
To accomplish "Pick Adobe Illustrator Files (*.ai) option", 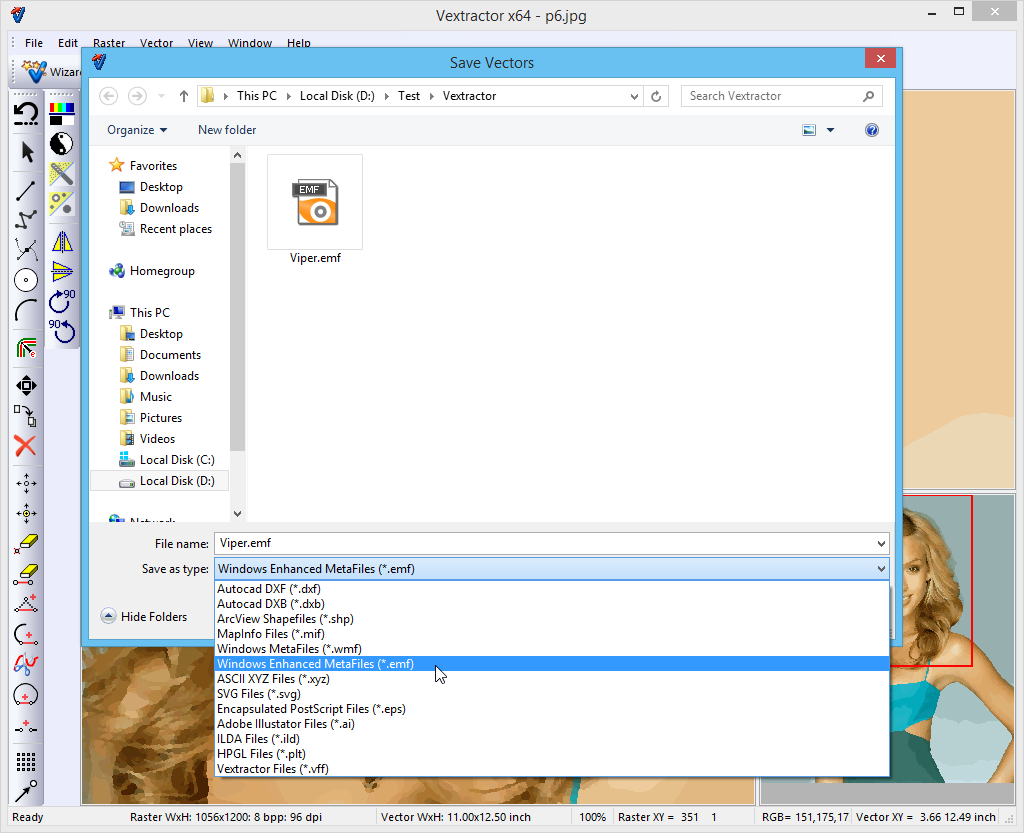I will tap(286, 724).
